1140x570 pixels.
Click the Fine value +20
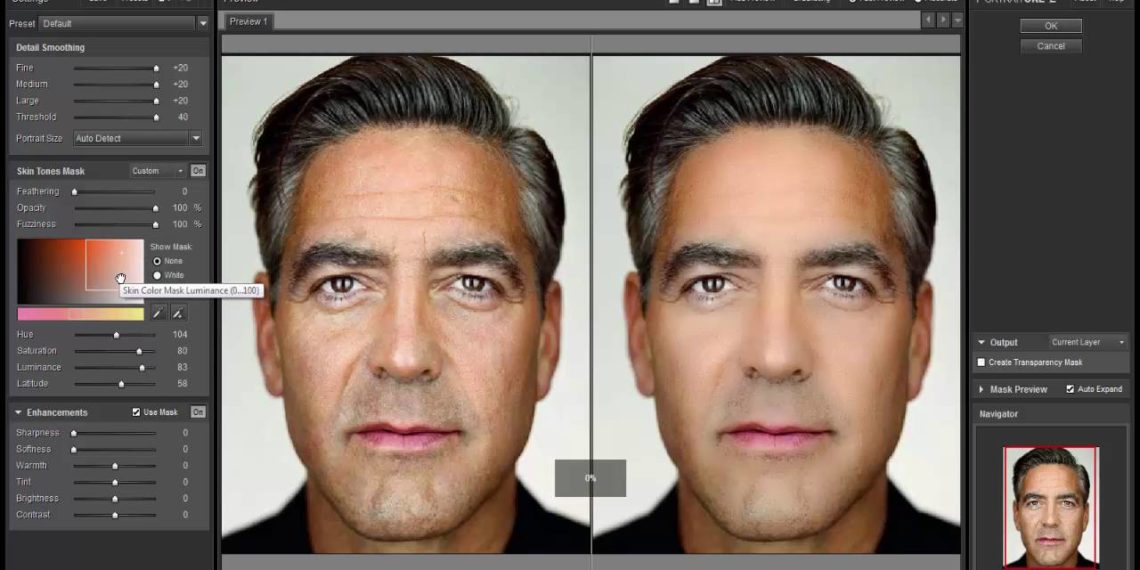(x=180, y=68)
